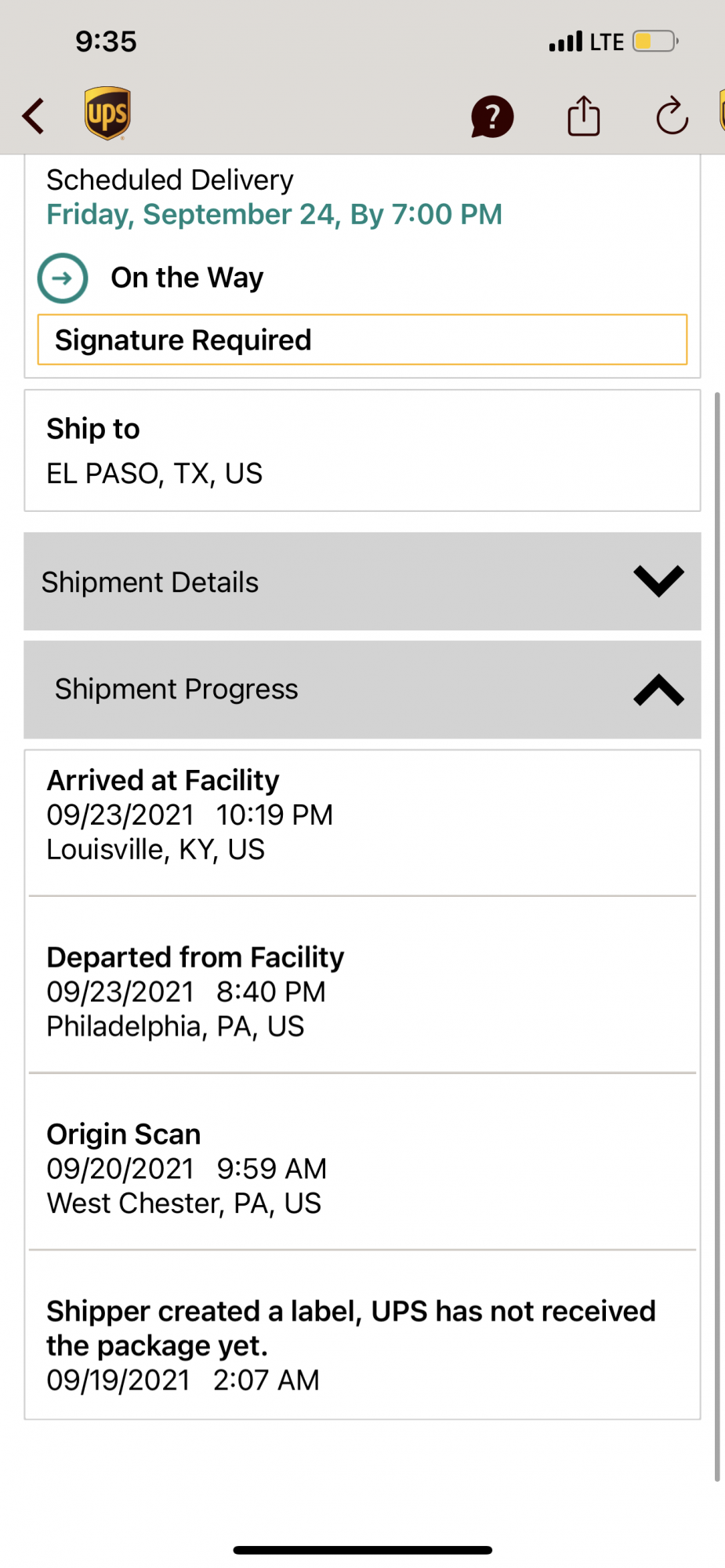
Task: Tap the share icon
Action: click(584, 116)
